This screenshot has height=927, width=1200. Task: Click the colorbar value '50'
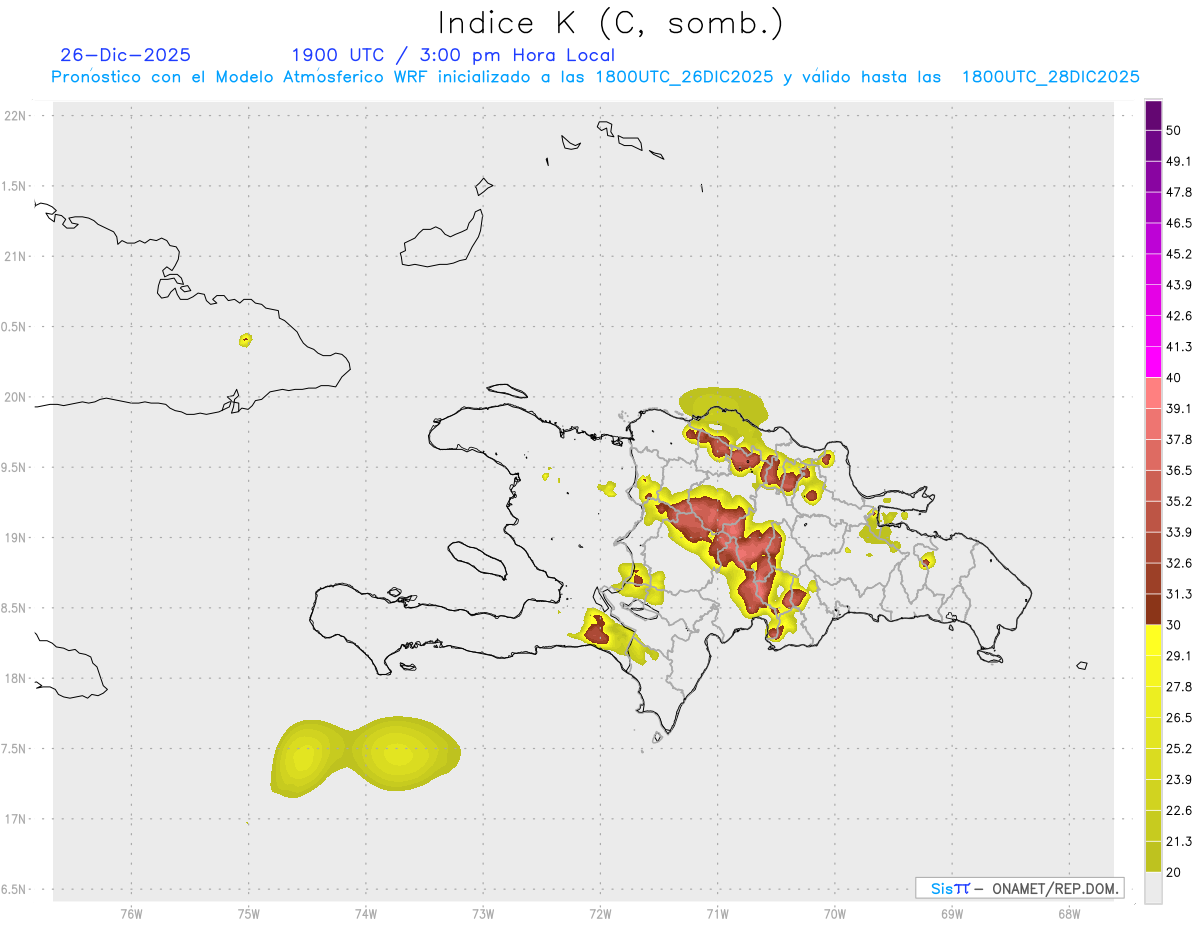click(1173, 131)
